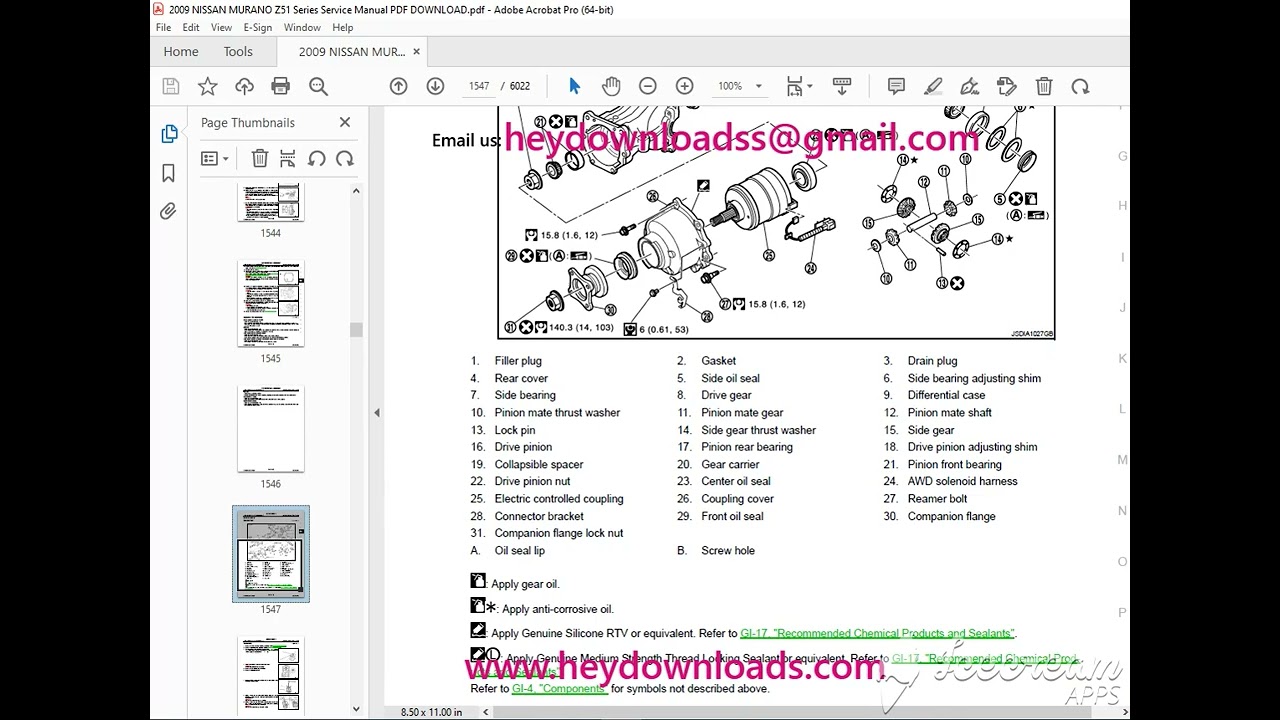Delete page using toolbar trash icon

pyautogui.click(x=1044, y=87)
